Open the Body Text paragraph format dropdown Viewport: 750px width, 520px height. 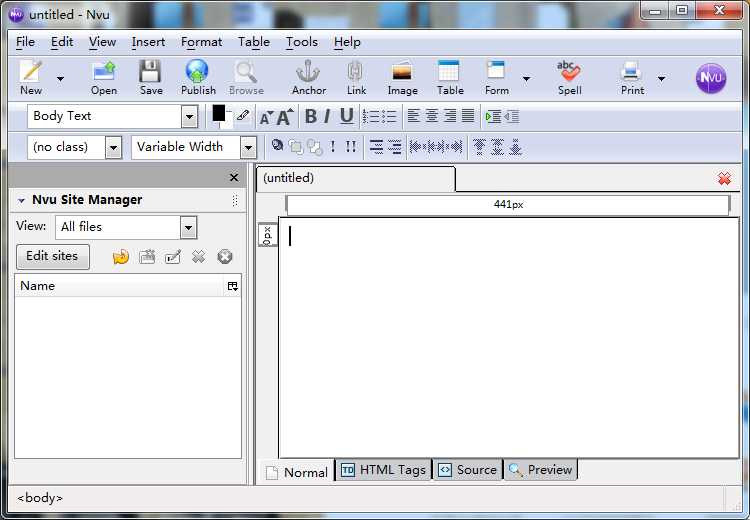click(x=189, y=117)
